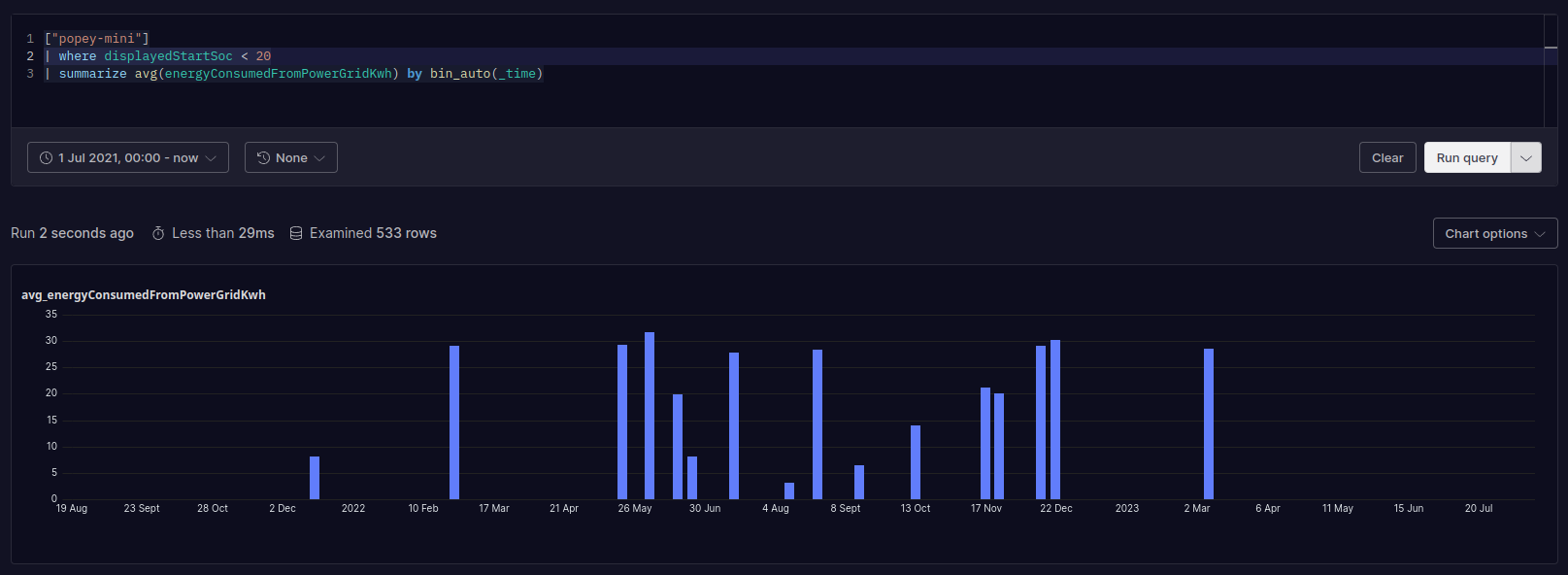Click the bar near 2 Mar
The image size is (1568, 575).
coord(1209,423)
